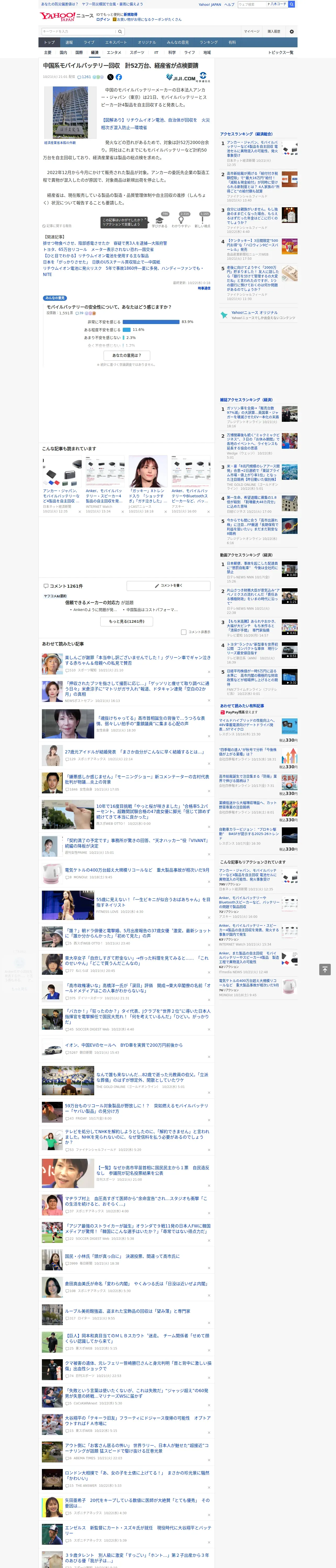The width and height of the screenshot is (336, 1568).
Task: Click the コメントを書く button
Action: 168,586
